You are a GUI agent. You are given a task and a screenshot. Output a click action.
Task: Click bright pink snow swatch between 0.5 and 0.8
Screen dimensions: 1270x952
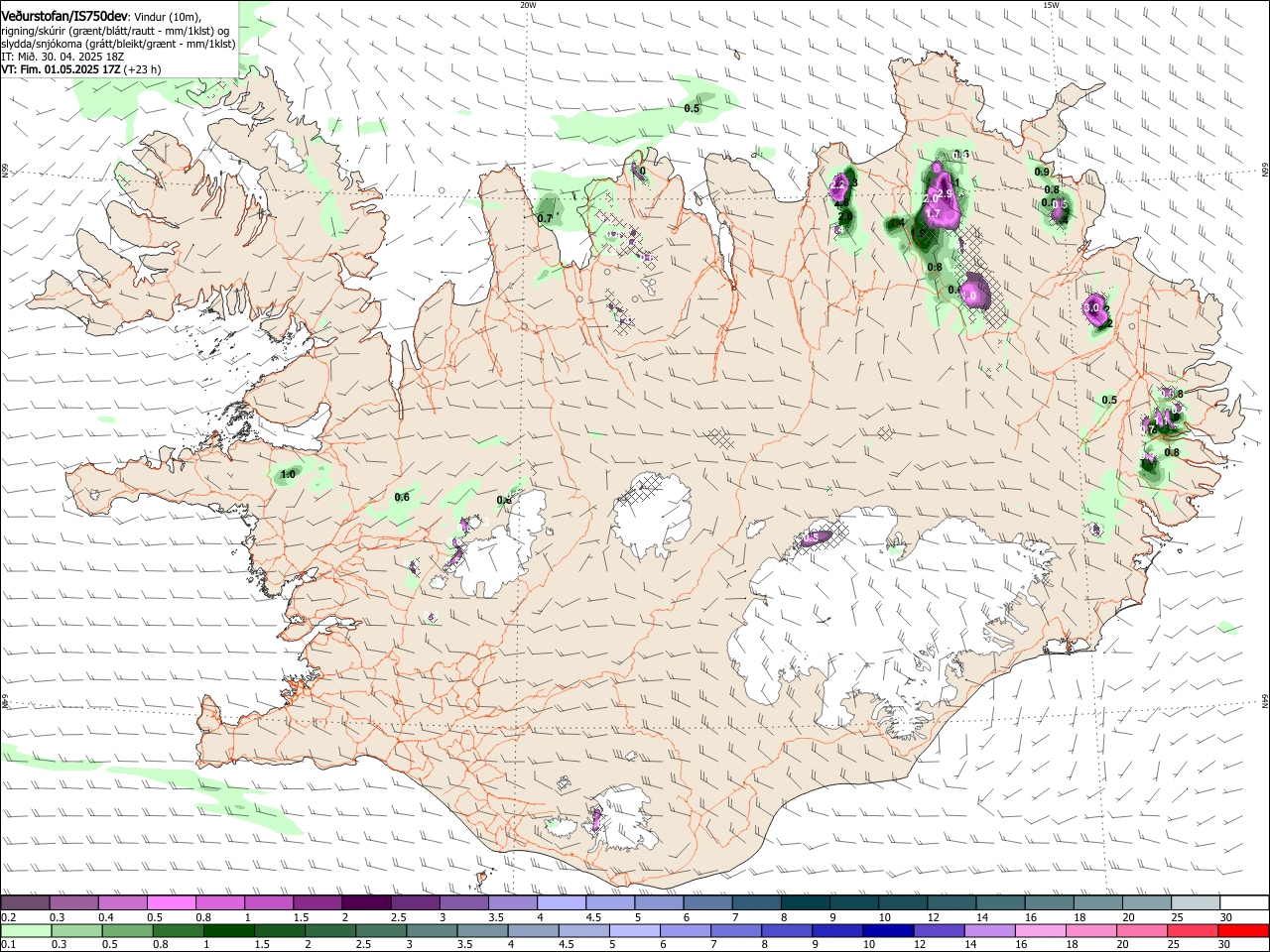tap(171, 903)
